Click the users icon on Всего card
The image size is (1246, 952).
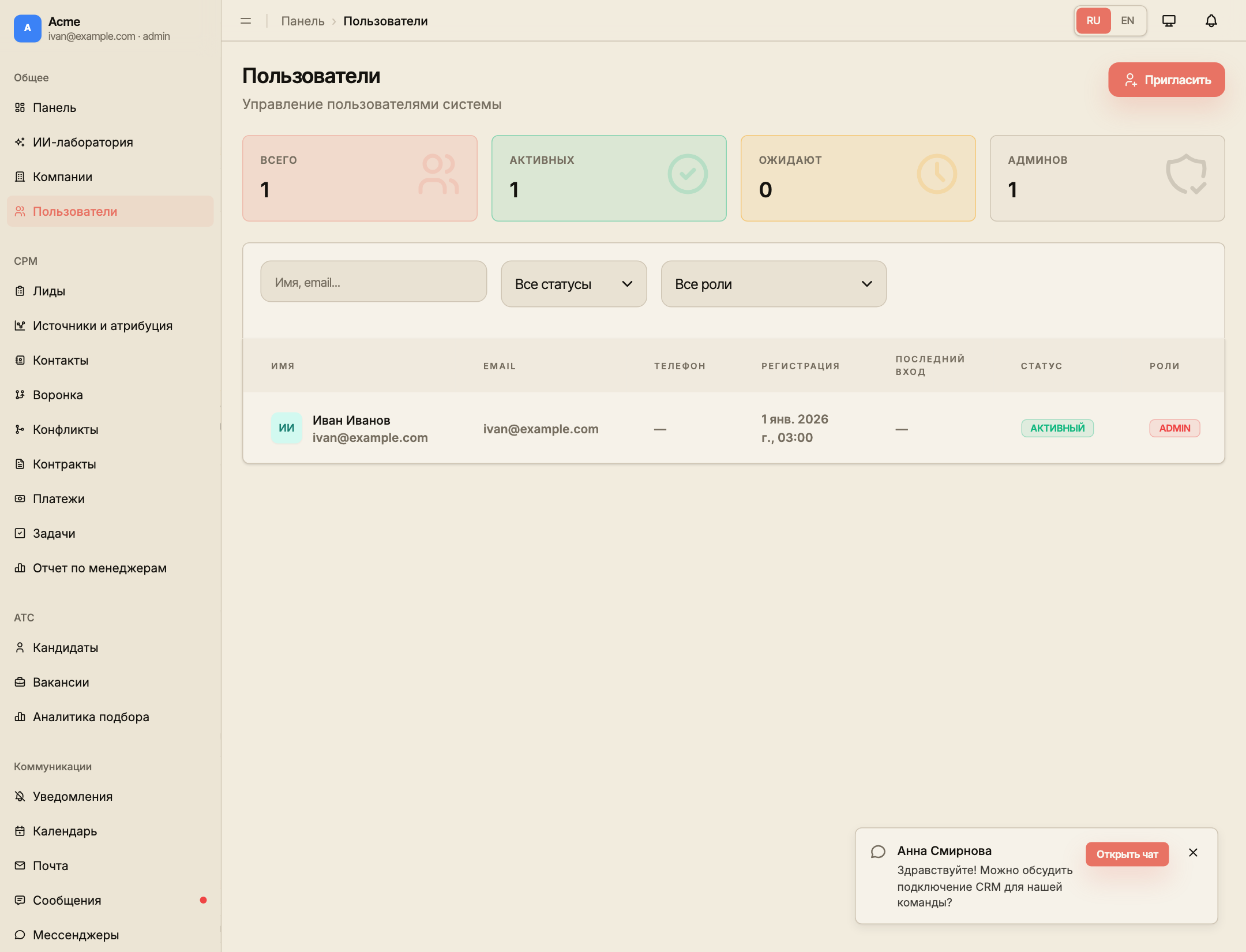click(x=438, y=174)
